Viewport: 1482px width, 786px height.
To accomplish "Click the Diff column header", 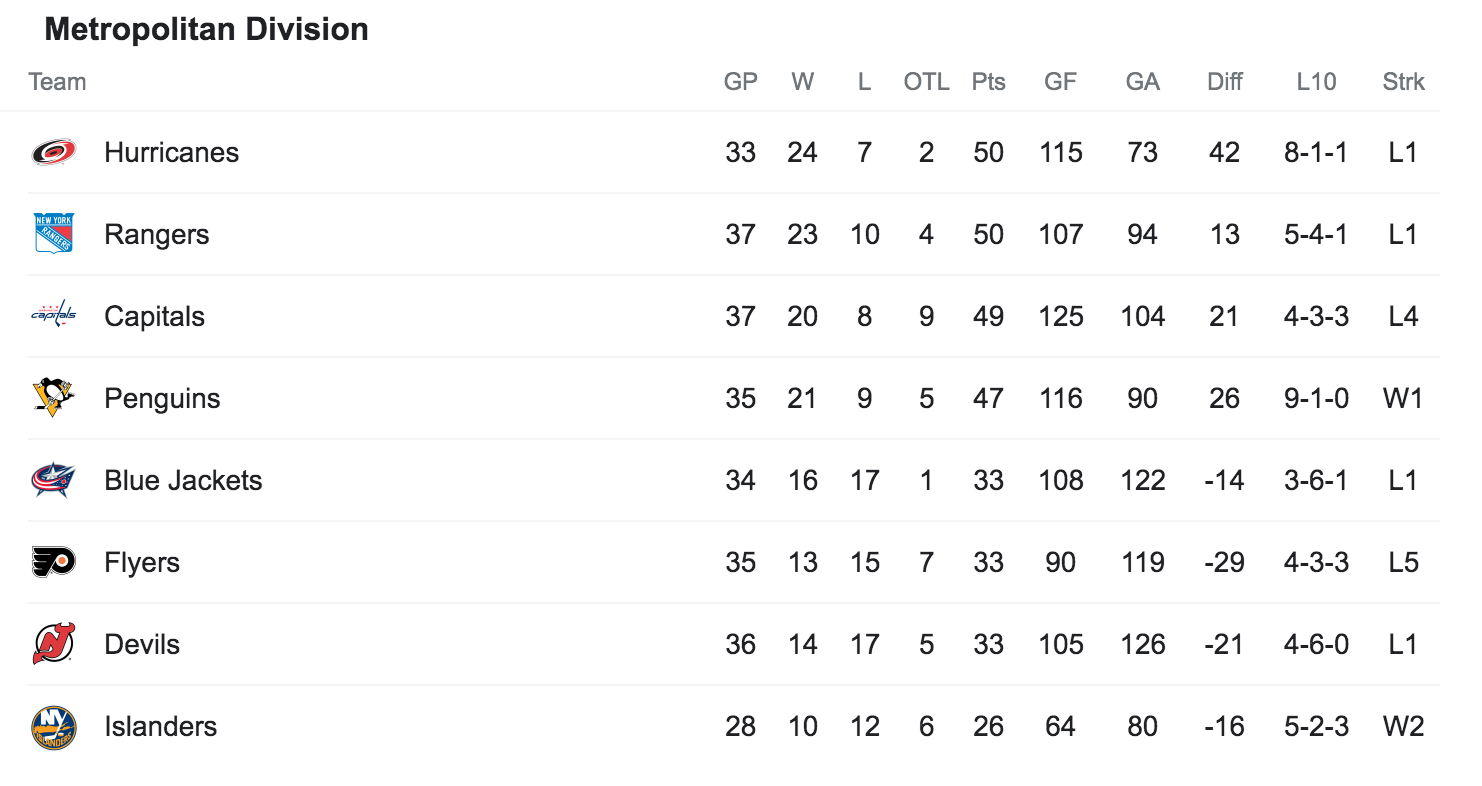I will pyautogui.click(x=1224, y=82).
